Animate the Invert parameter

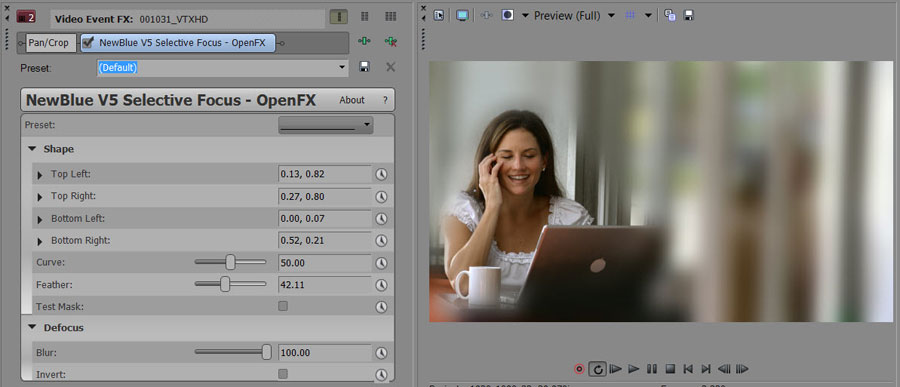coord(381,375)
